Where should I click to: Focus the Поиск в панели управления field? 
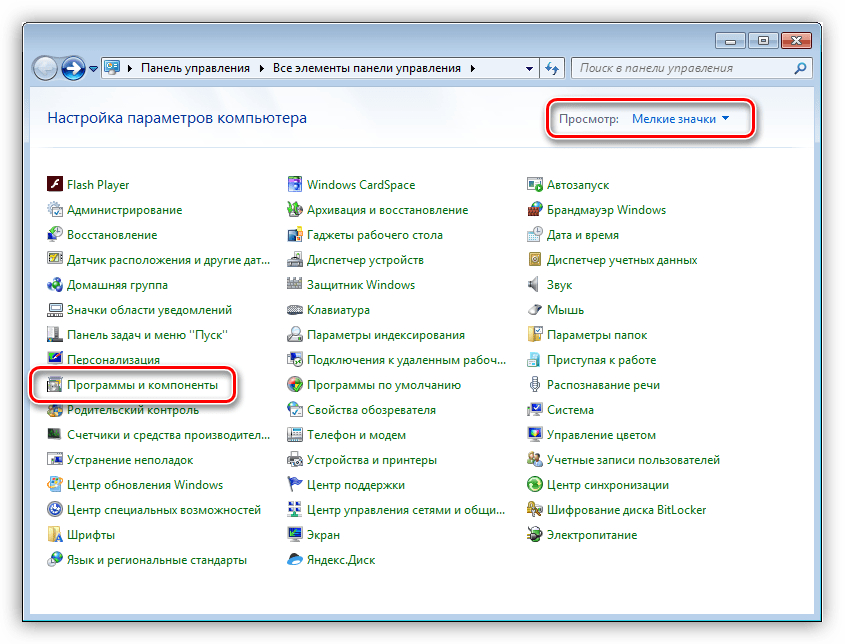tap(691, 68)
